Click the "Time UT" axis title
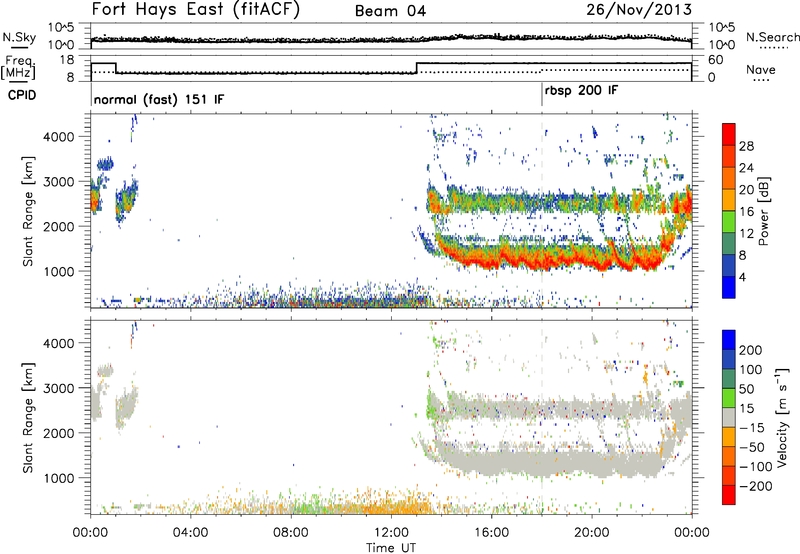 (x=391, y=548)
